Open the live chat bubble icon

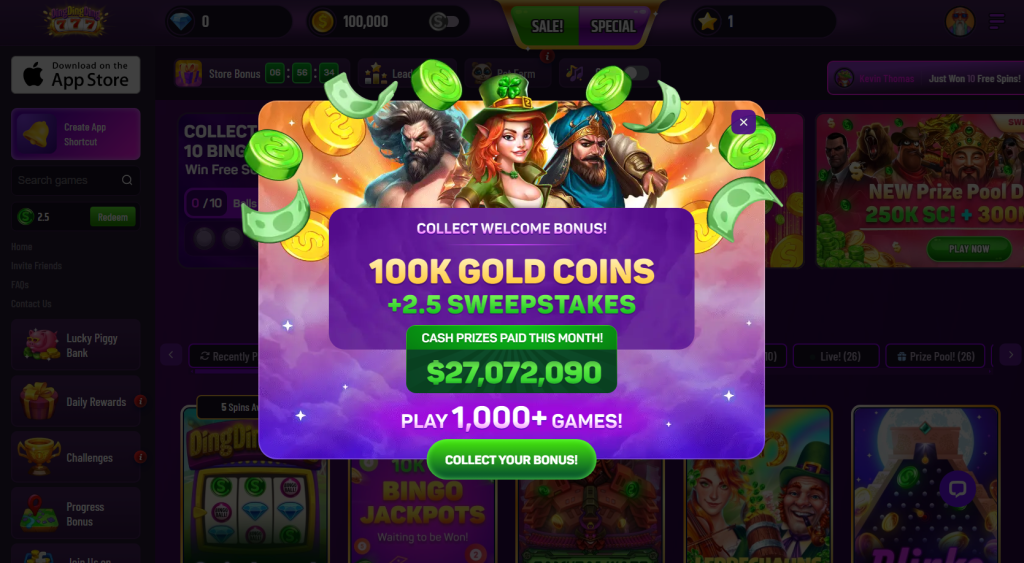tap(957, 489)
